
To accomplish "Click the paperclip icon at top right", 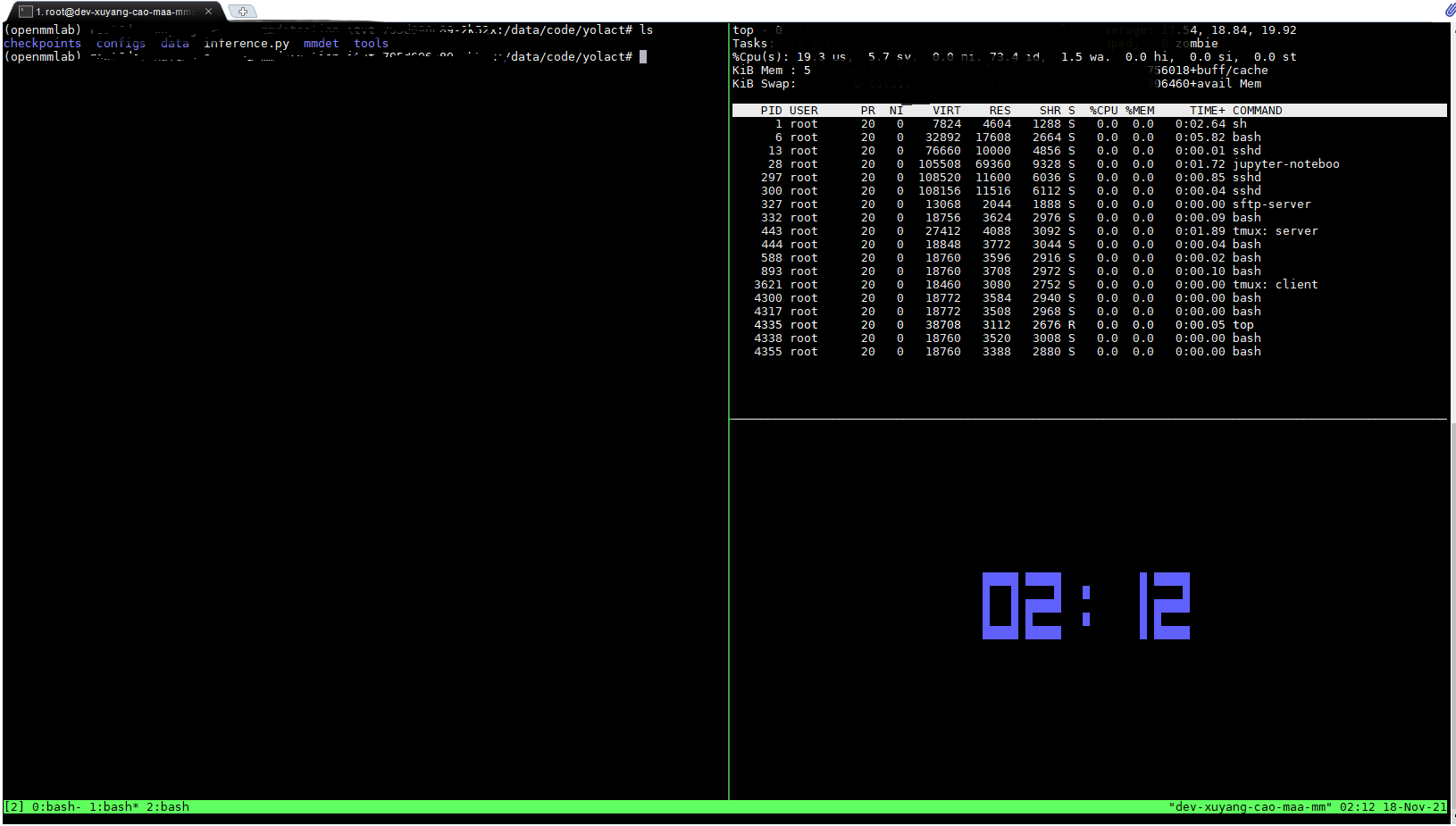I will pos(1449,10).
